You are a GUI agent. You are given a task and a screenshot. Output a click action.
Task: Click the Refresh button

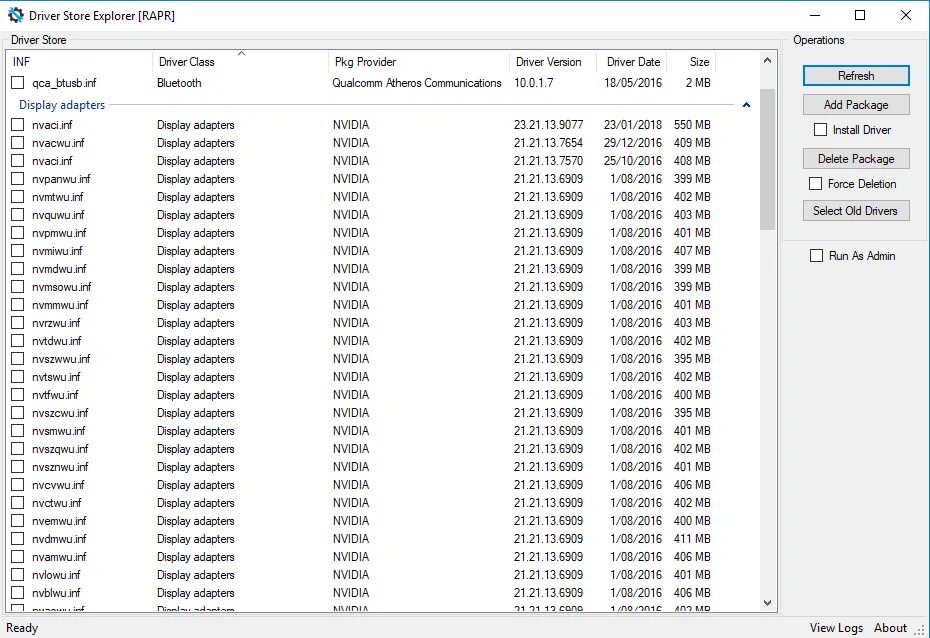(x=856, y=76)
